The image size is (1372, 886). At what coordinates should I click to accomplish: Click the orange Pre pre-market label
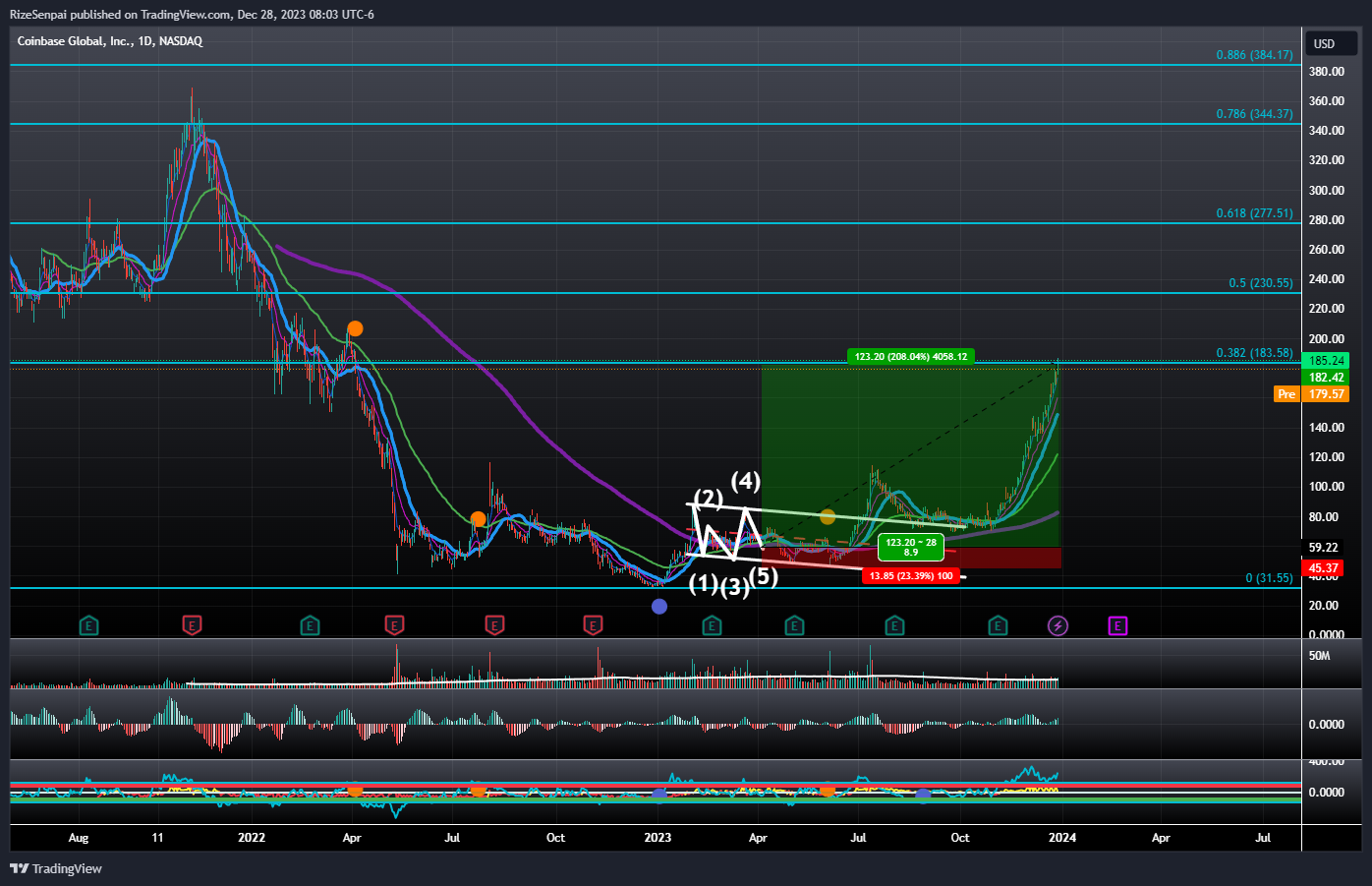click(1286, 393)
